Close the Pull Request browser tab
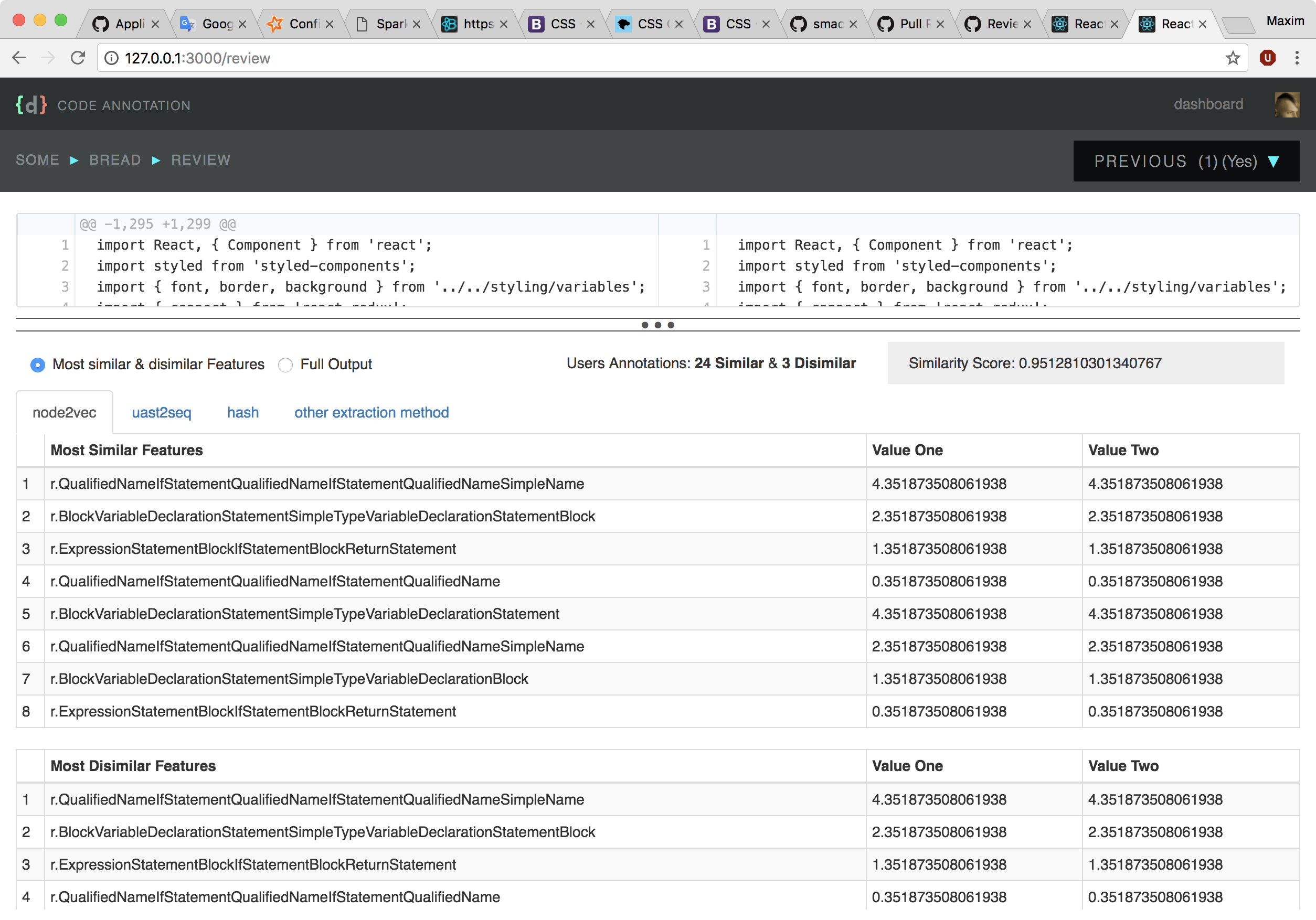1316x920 pixels. pyautogui.click(x=940, y=24)
